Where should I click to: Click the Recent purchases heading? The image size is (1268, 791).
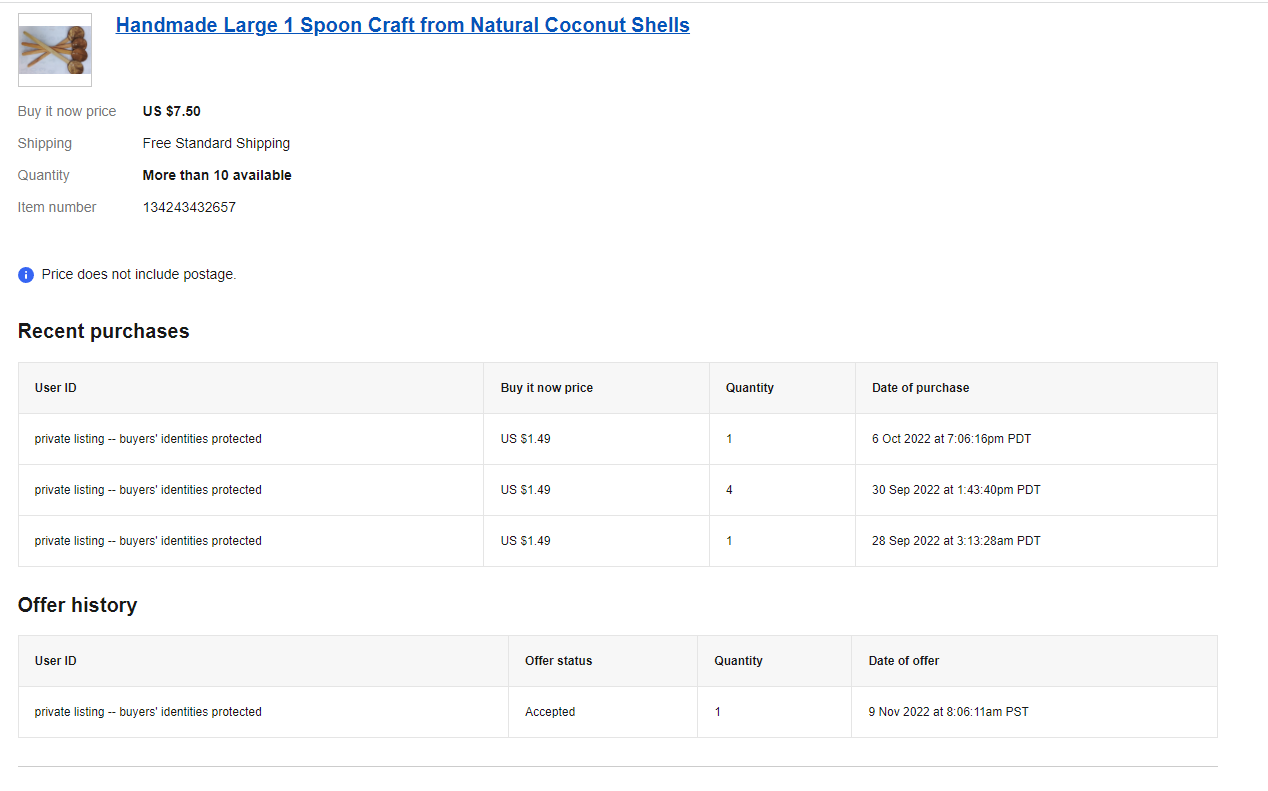point(104,331)
